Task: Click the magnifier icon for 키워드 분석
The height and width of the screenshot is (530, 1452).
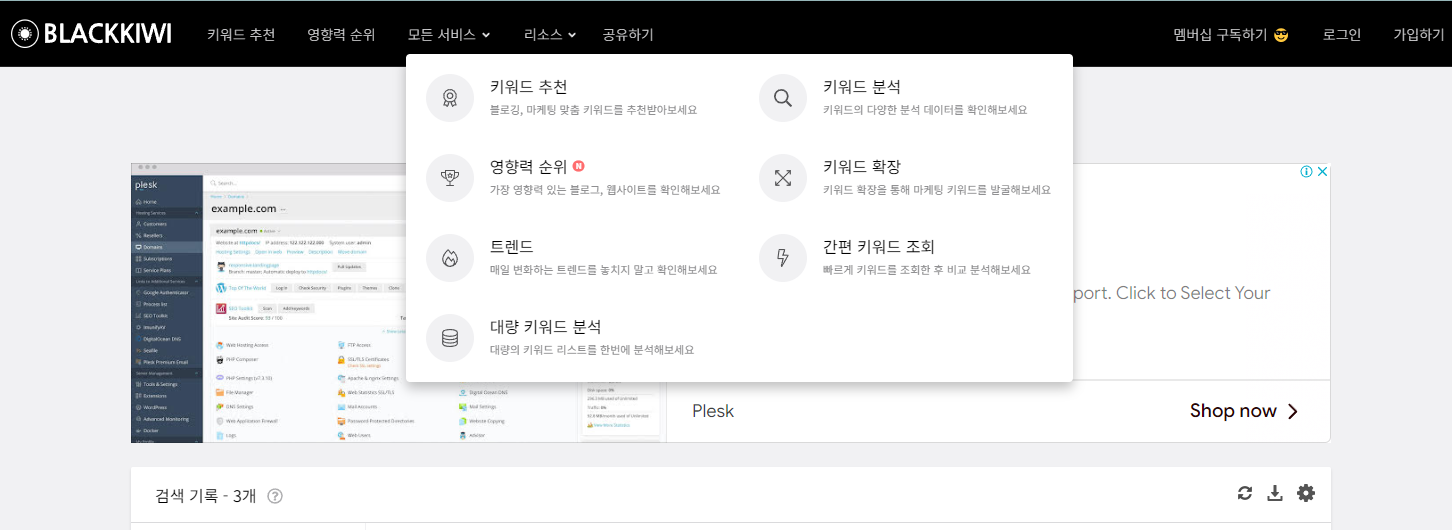Action: [x=783, y=98]
